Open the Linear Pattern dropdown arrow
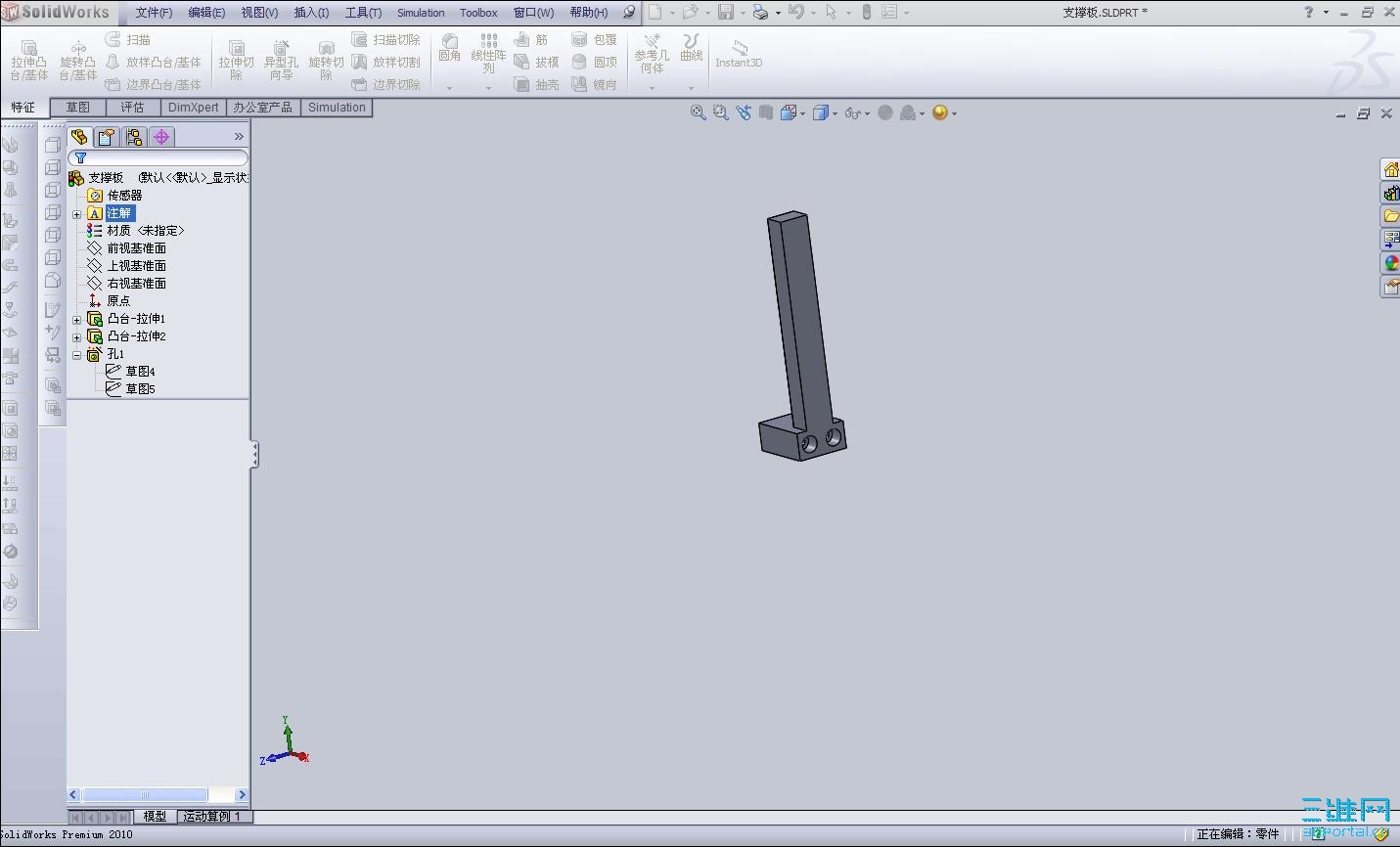The width and height of the screenshot is (1400, 847). coord(488,88)
